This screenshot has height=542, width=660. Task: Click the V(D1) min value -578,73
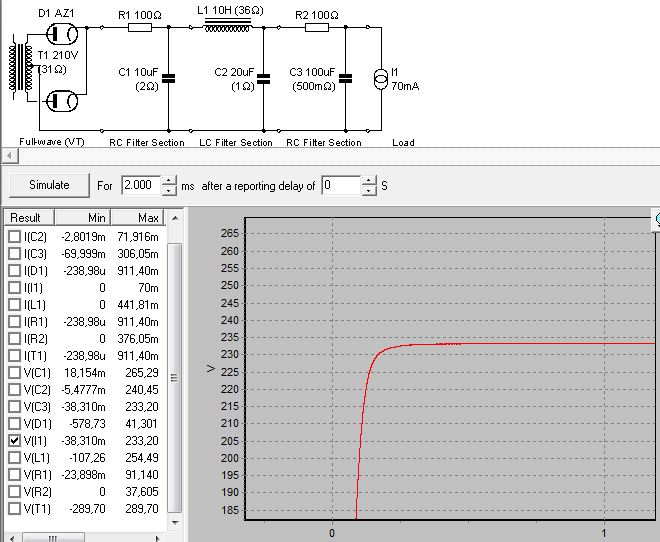(87, 424)
